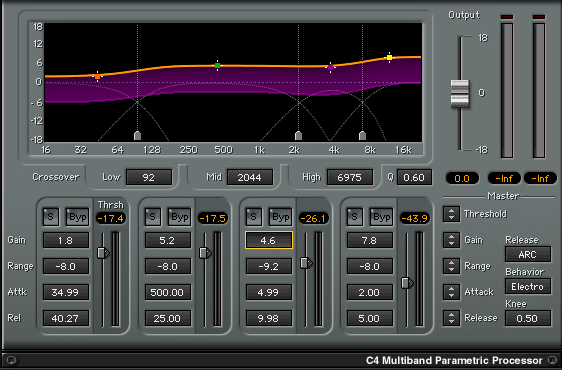Click band 1 Range field -8.0

pyautogui.click(x=66, y=266)
